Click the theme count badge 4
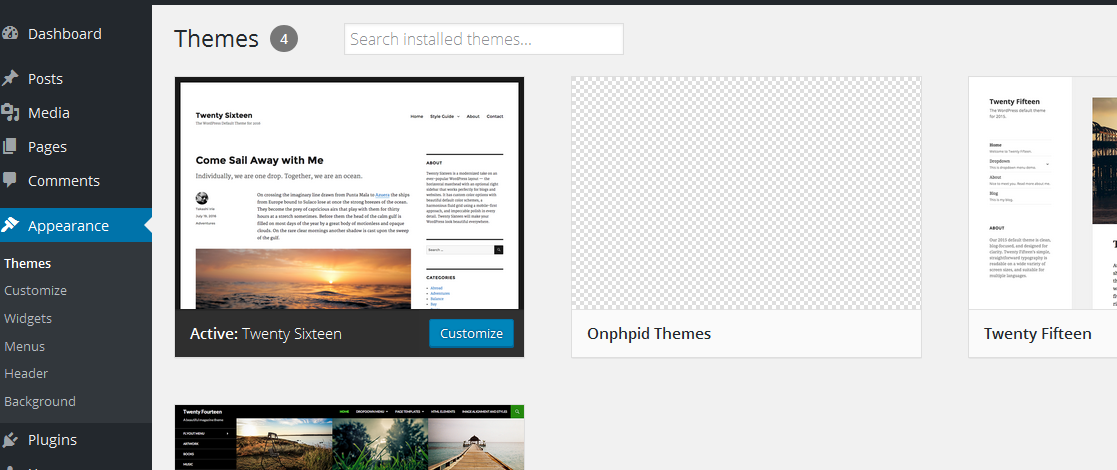1117x470 pixels. (284, 39)
